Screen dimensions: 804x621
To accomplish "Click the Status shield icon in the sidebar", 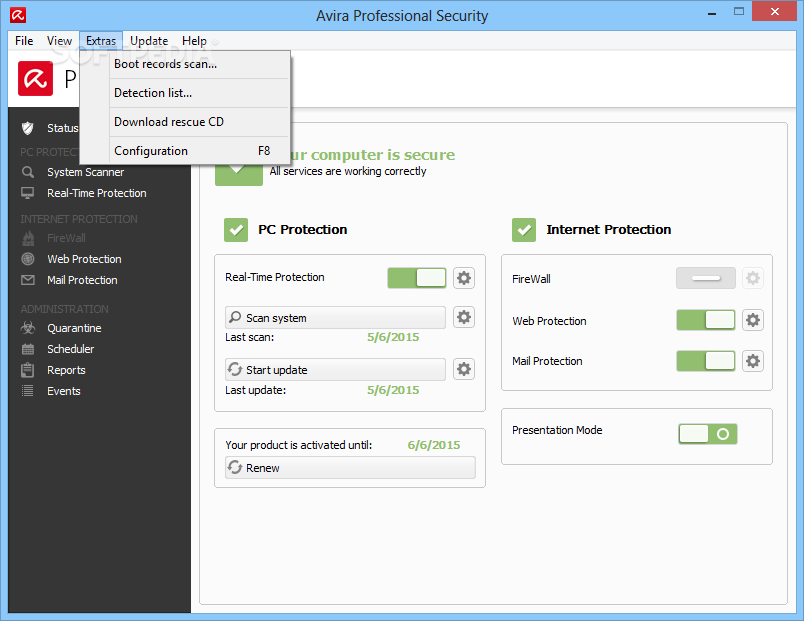I will [x=28, y=128].
